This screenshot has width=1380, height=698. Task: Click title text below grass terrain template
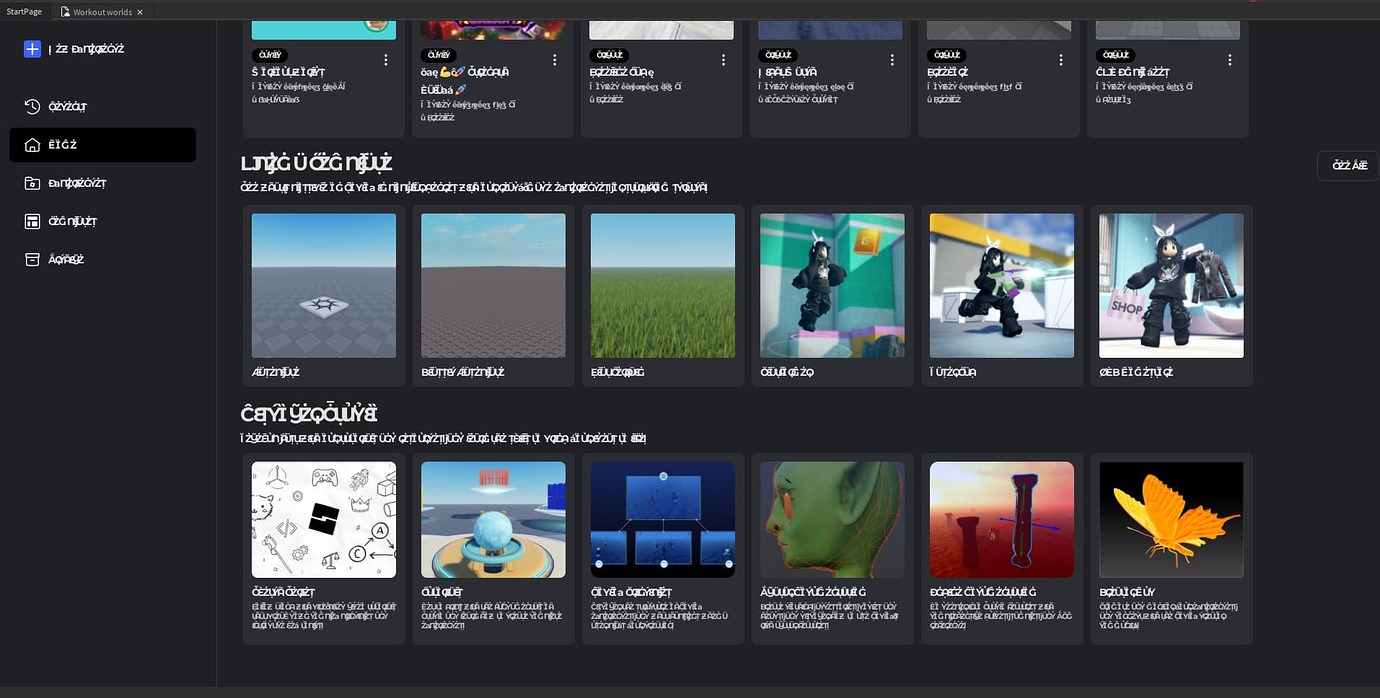(x=617, y=372)
